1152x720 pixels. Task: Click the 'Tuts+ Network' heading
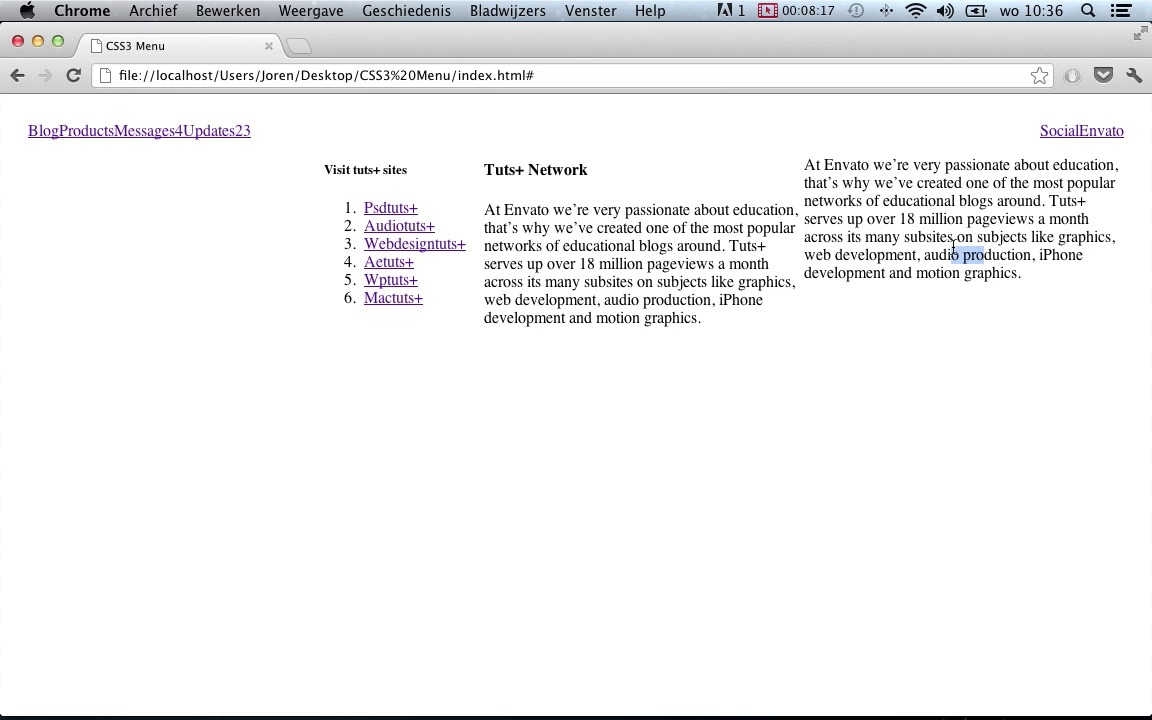pos(536,170)
